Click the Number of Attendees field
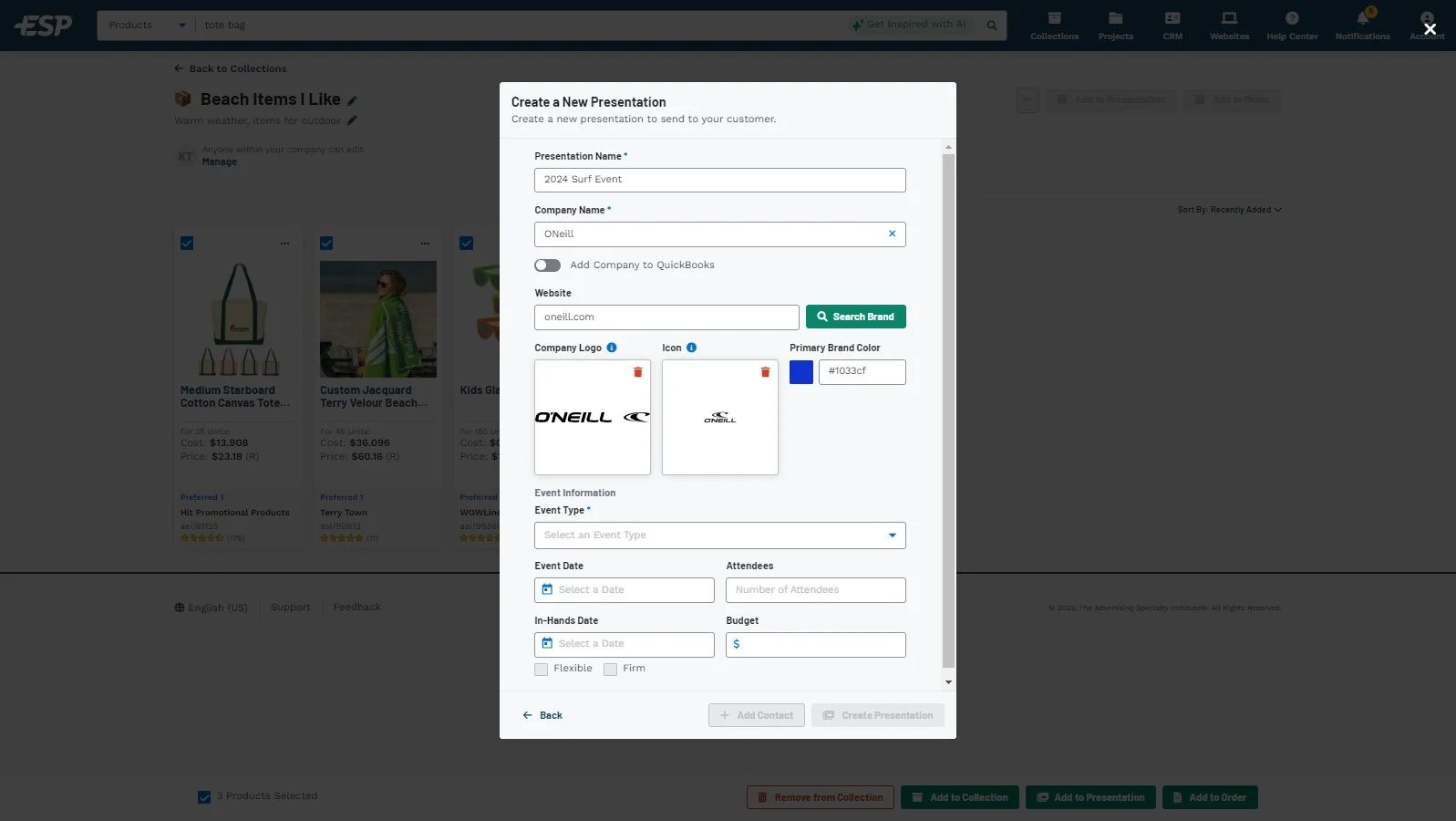 816,590
